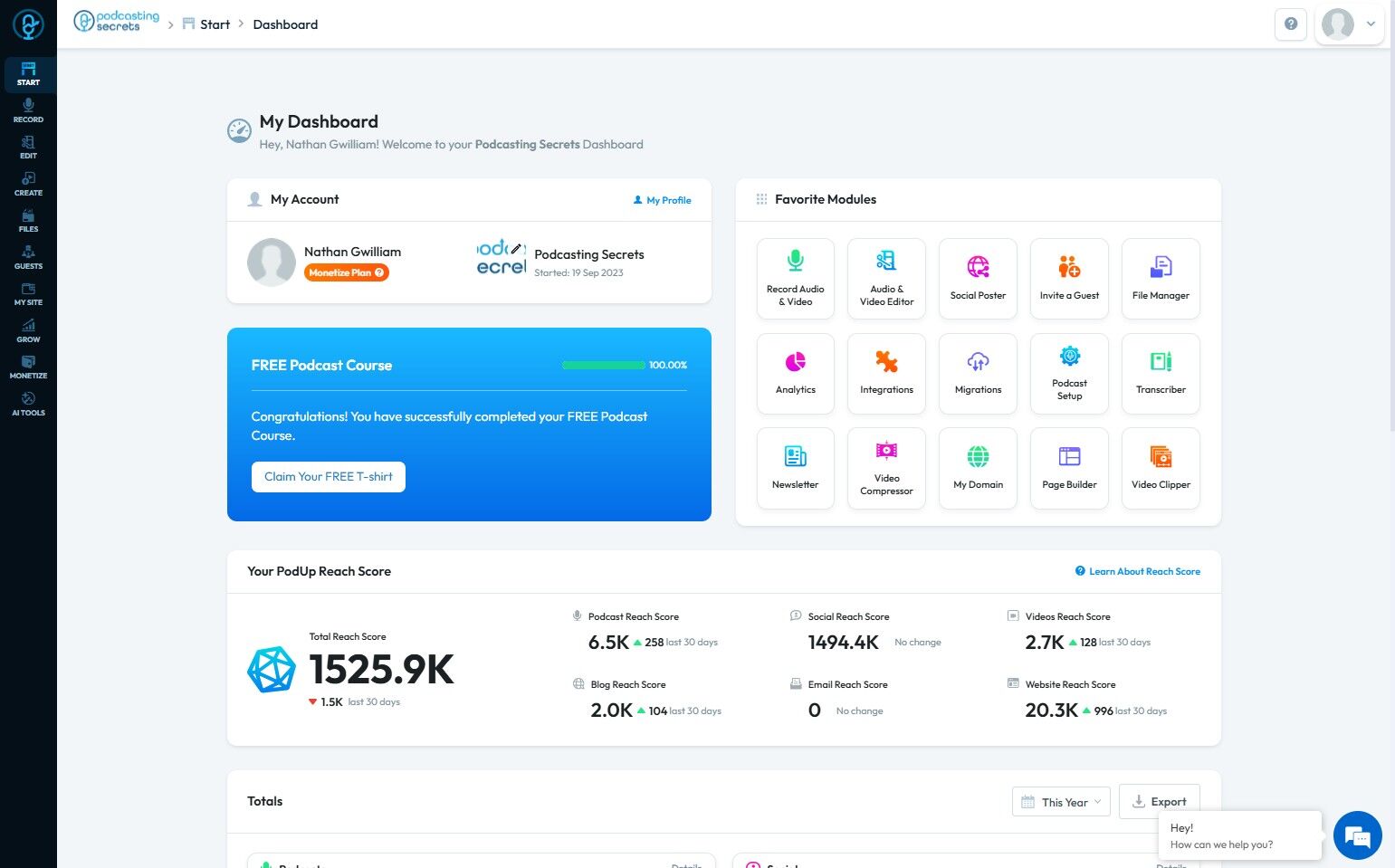Image resolution: width=1395 pixels, height=868 pixels.
Task: Click the Favorite Modules grid icon
Action: 761,199
